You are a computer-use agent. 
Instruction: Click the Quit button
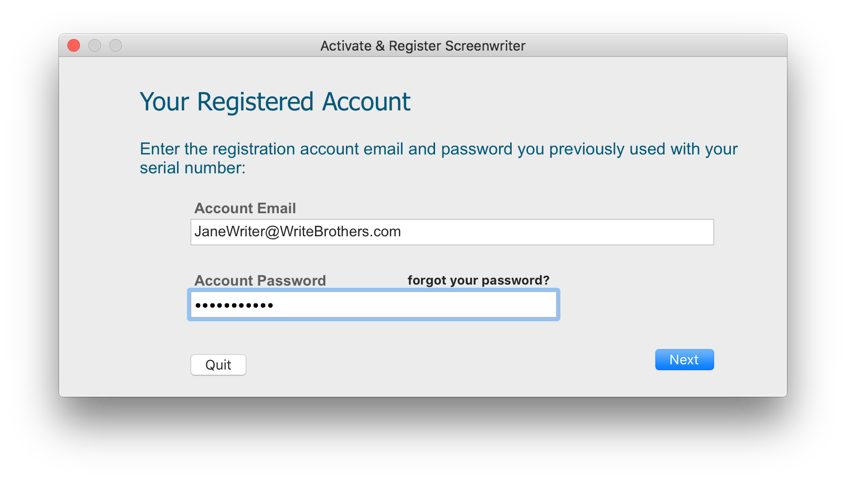218,365
